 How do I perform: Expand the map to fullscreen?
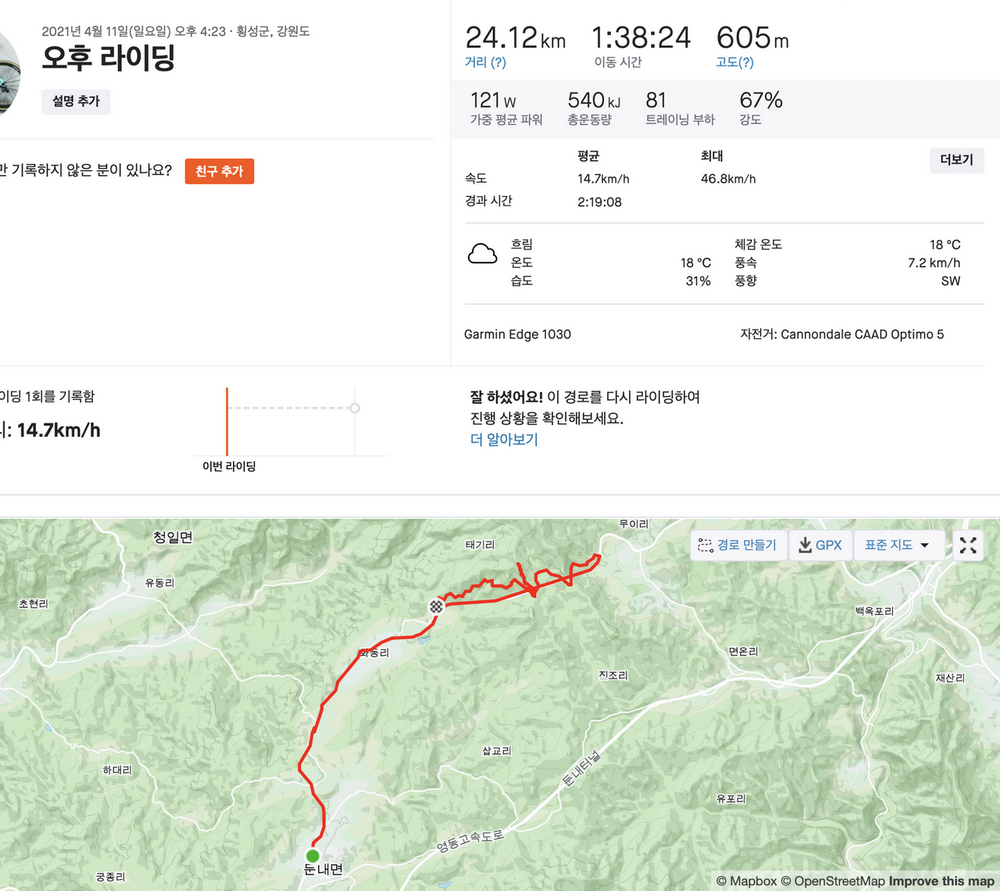(968, 545)
